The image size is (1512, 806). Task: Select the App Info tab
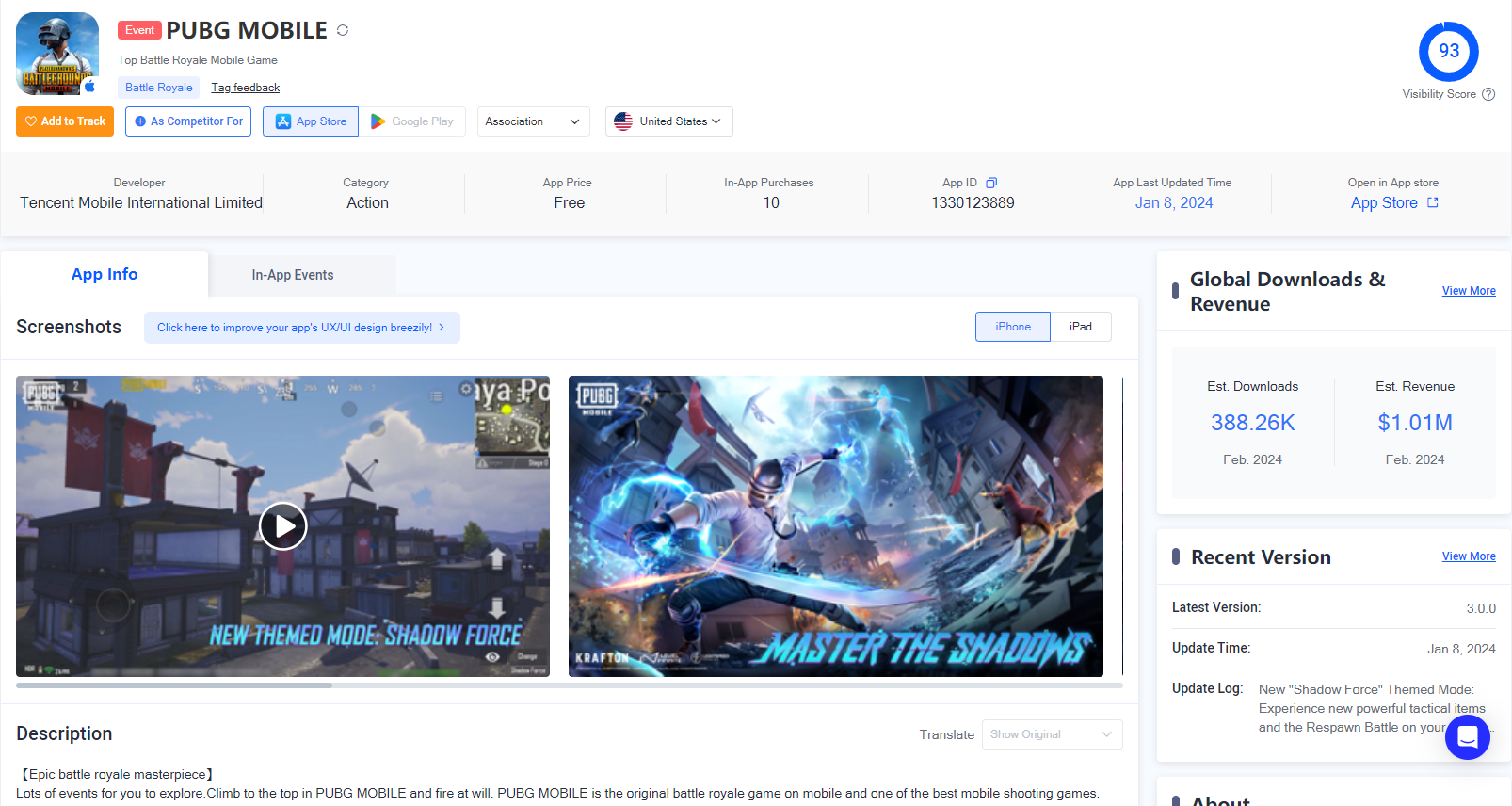(x=105, y=274)
